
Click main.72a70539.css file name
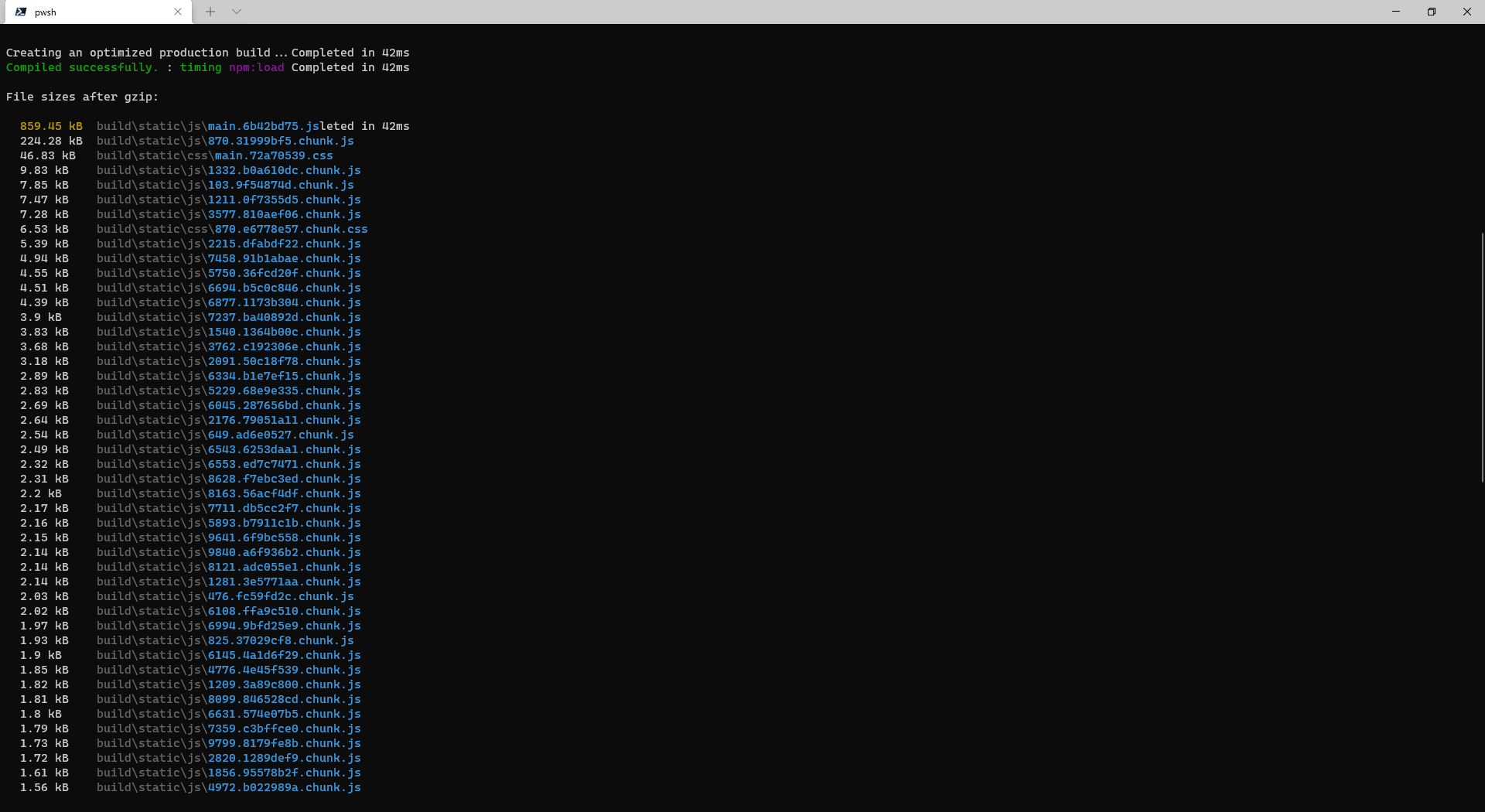coord(274,155)
